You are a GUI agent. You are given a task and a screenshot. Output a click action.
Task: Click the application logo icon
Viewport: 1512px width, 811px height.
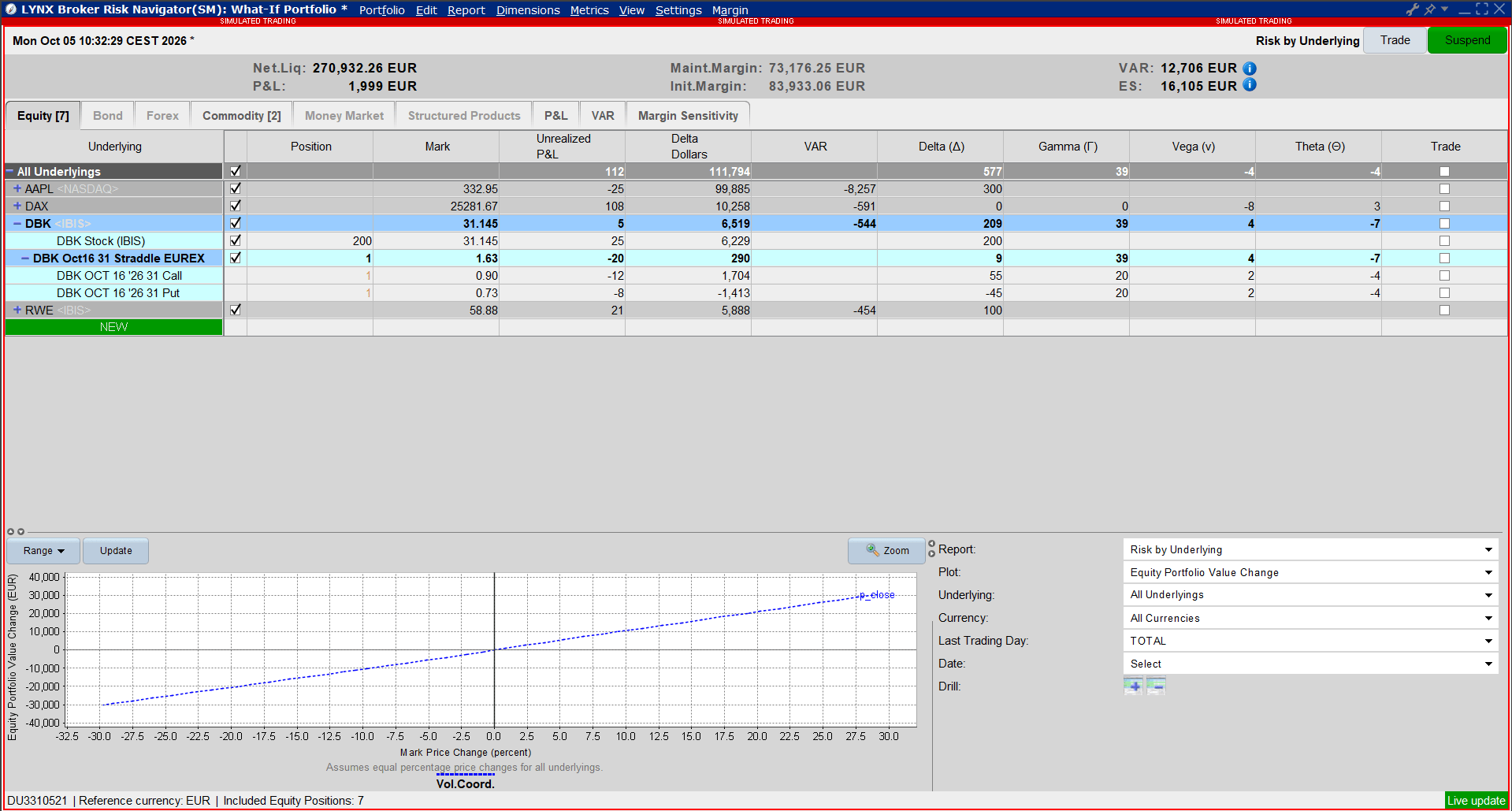coord(11,9)
